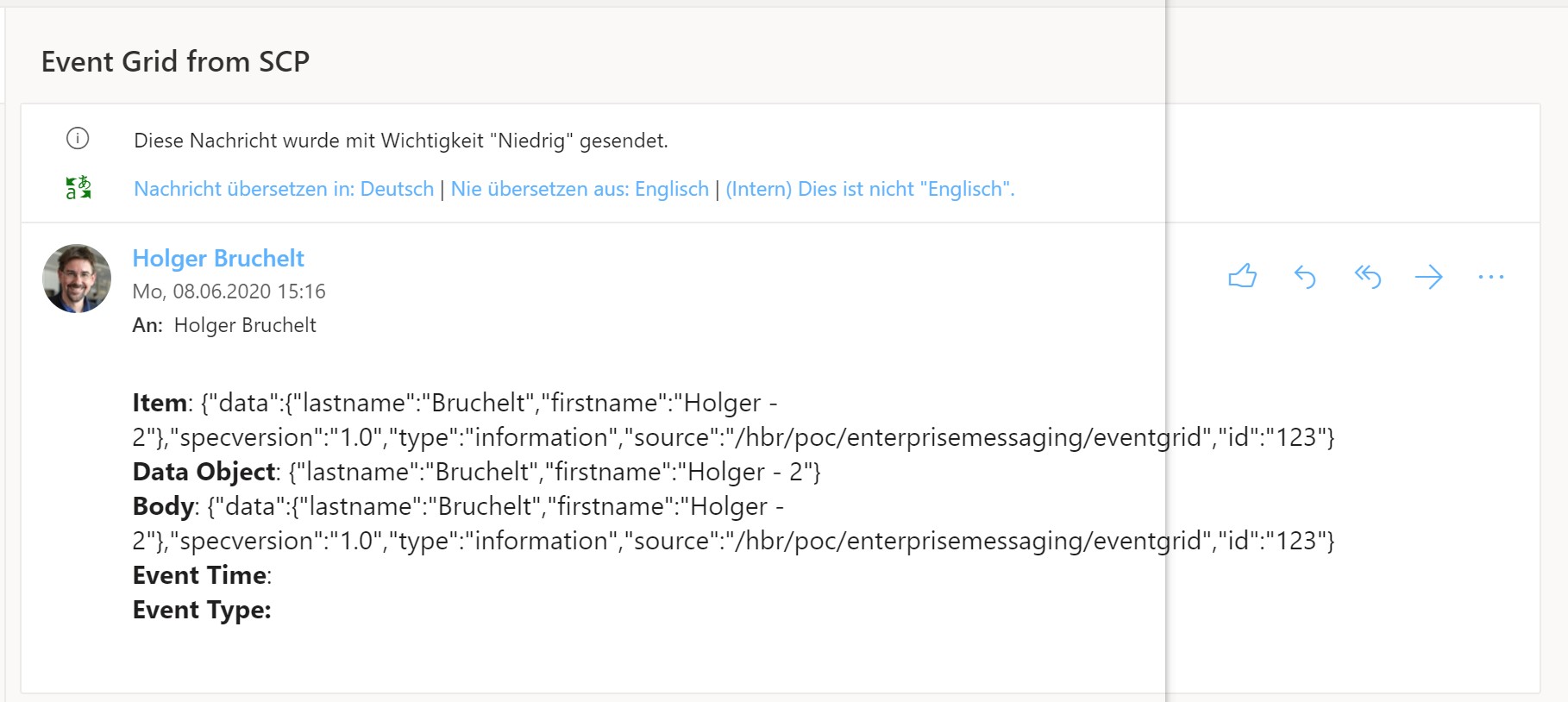Like the message with the thumbs-up icon
Image resolution: width=1568 pixels, height=702 pixels.
coord(1242,277)
